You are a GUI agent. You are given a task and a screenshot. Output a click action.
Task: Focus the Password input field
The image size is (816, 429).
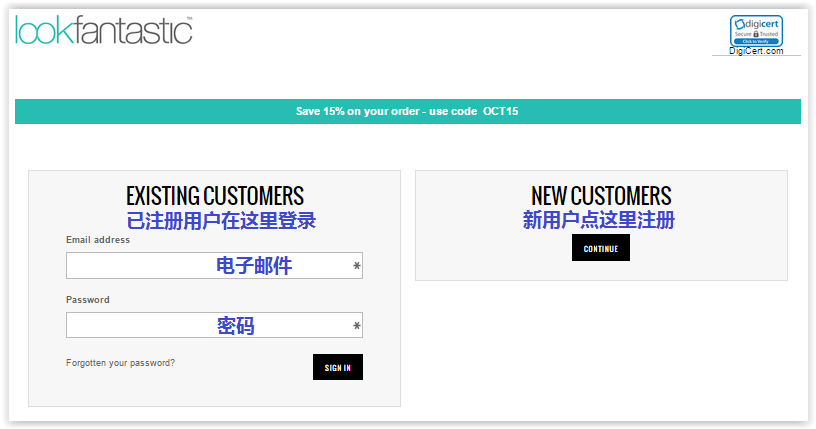(x=214, y=325)
